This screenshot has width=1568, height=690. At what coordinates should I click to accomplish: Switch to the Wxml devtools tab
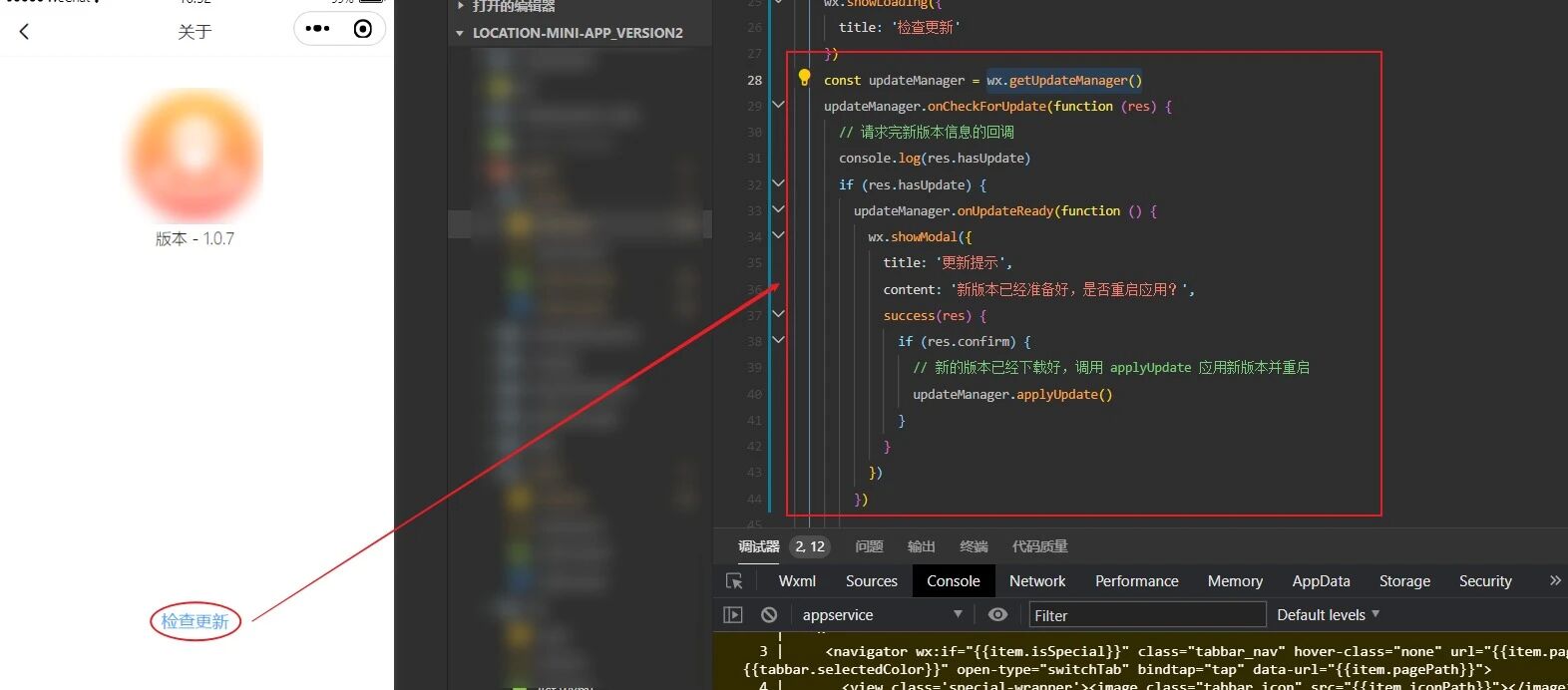(797, 581)
